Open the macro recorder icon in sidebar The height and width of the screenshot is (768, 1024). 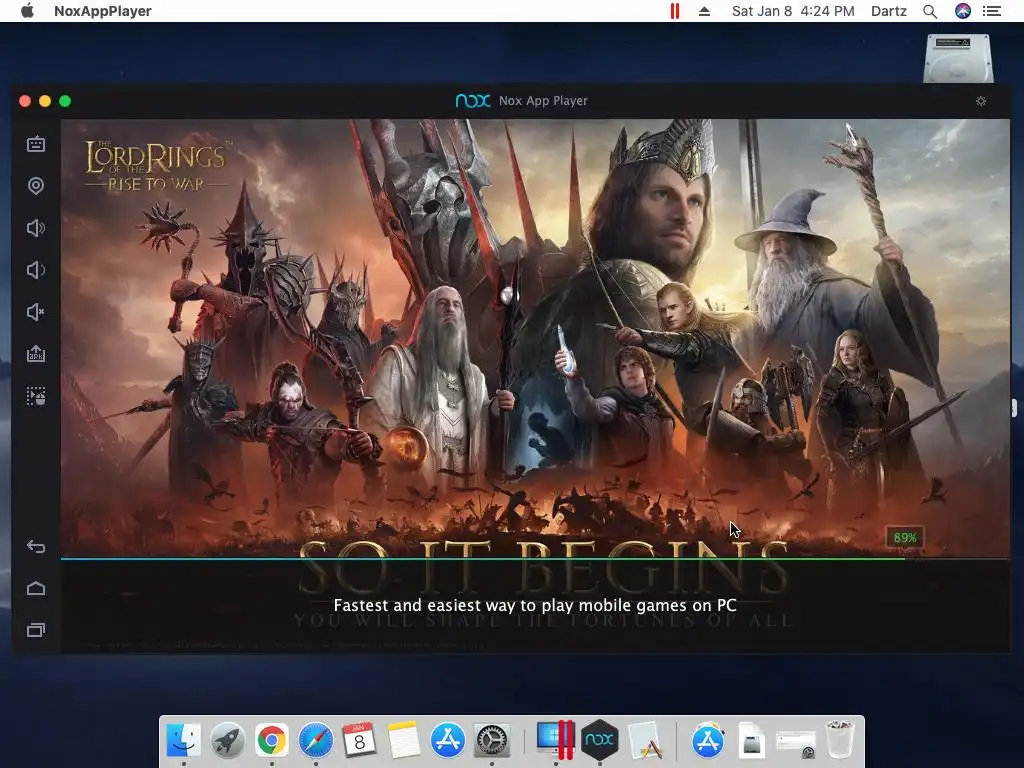pyautogui.click(x=36, y=396)
